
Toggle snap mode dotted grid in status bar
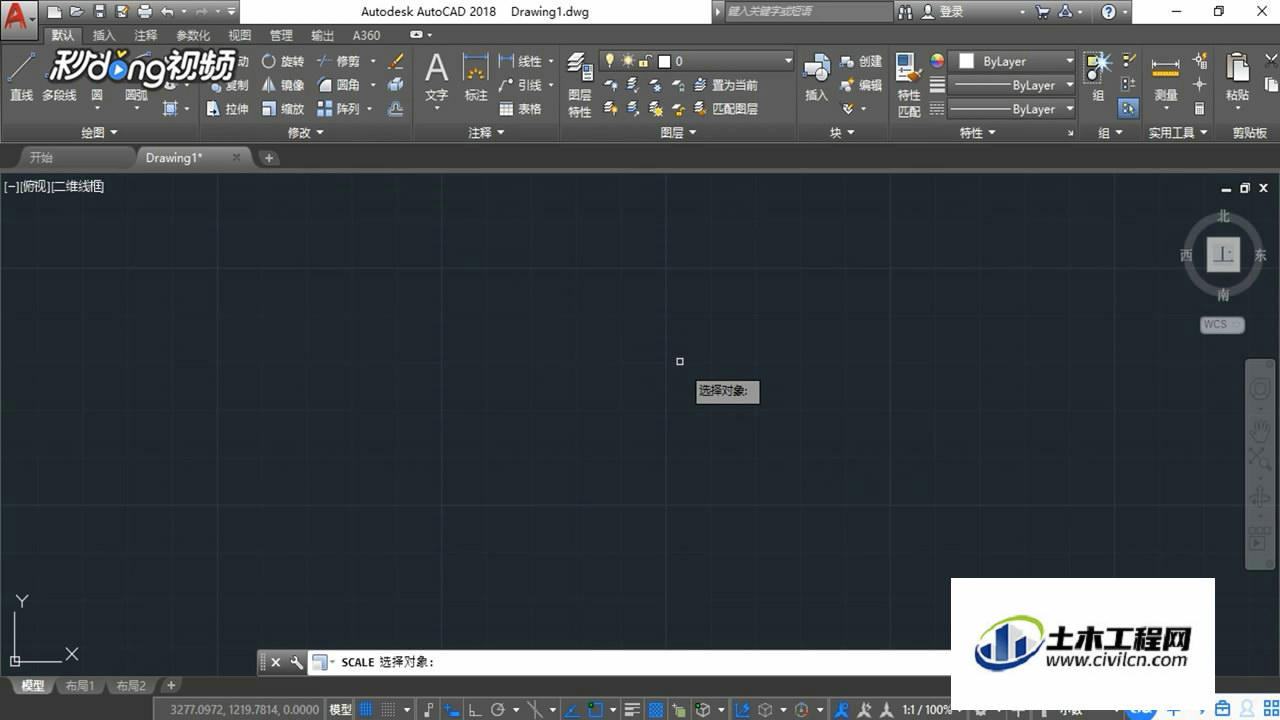tap(389, 709)
